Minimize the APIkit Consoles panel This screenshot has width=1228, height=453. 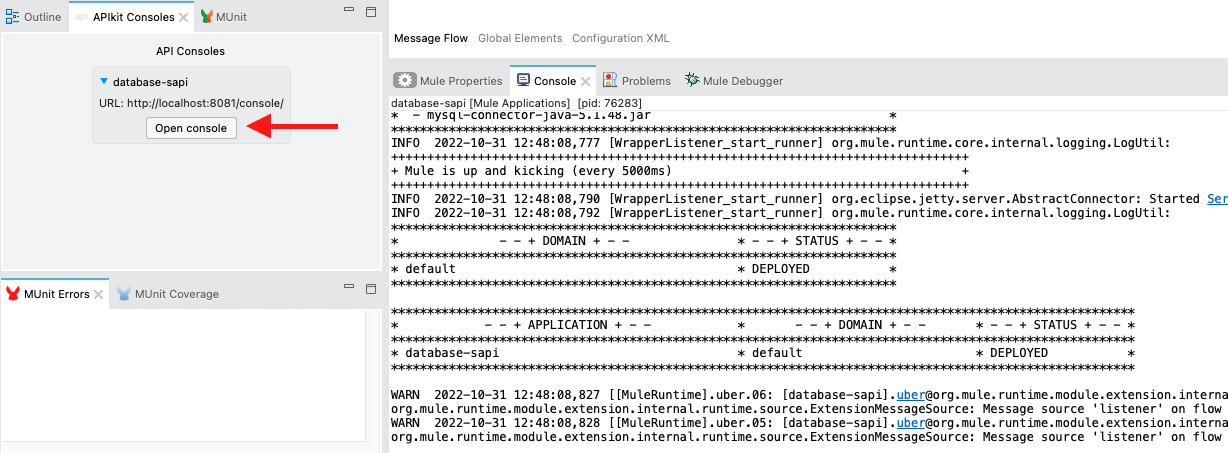[350, 13]
